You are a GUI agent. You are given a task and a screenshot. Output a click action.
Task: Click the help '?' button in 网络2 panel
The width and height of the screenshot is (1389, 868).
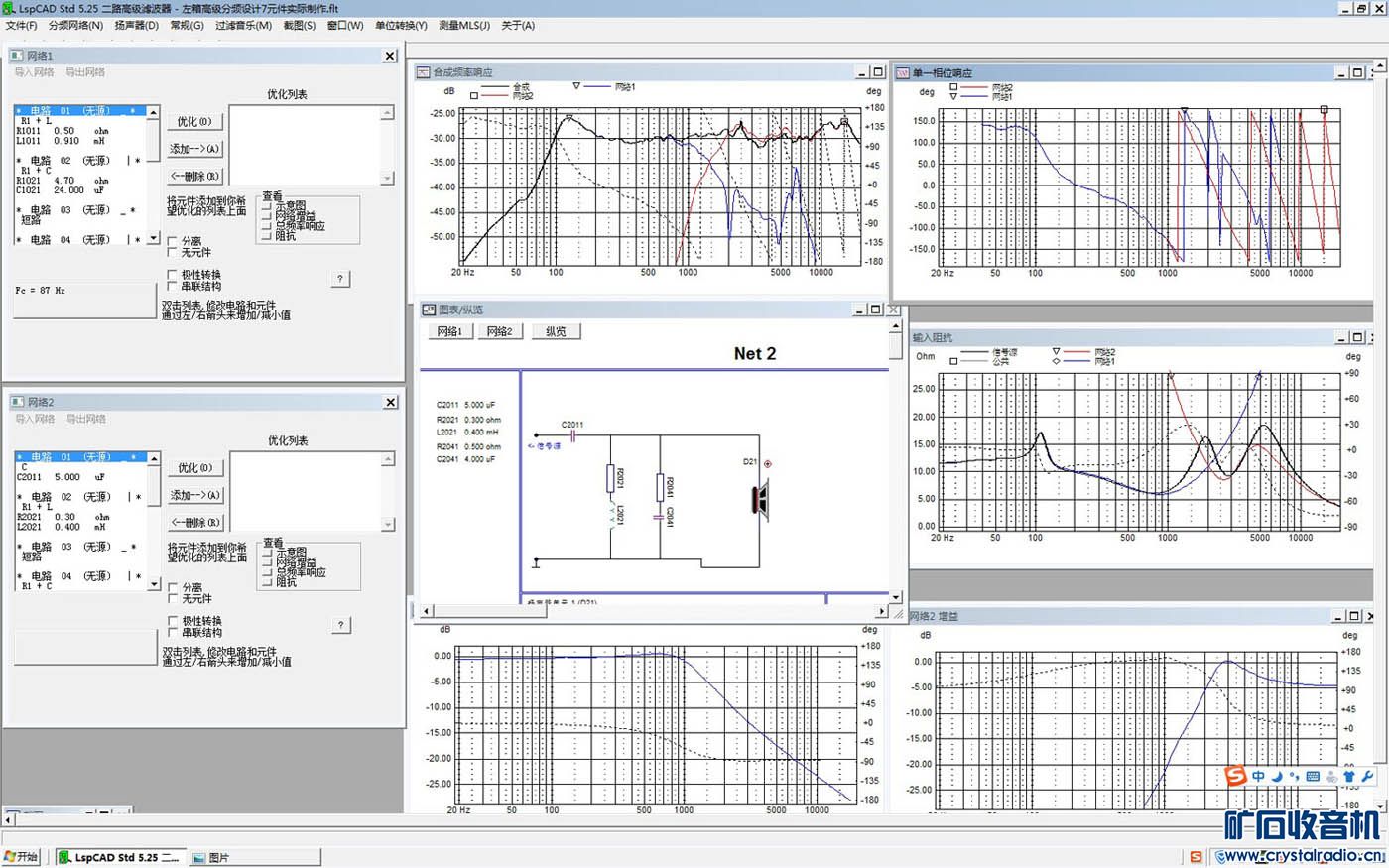pyautogui.click(x=340, y=625)
